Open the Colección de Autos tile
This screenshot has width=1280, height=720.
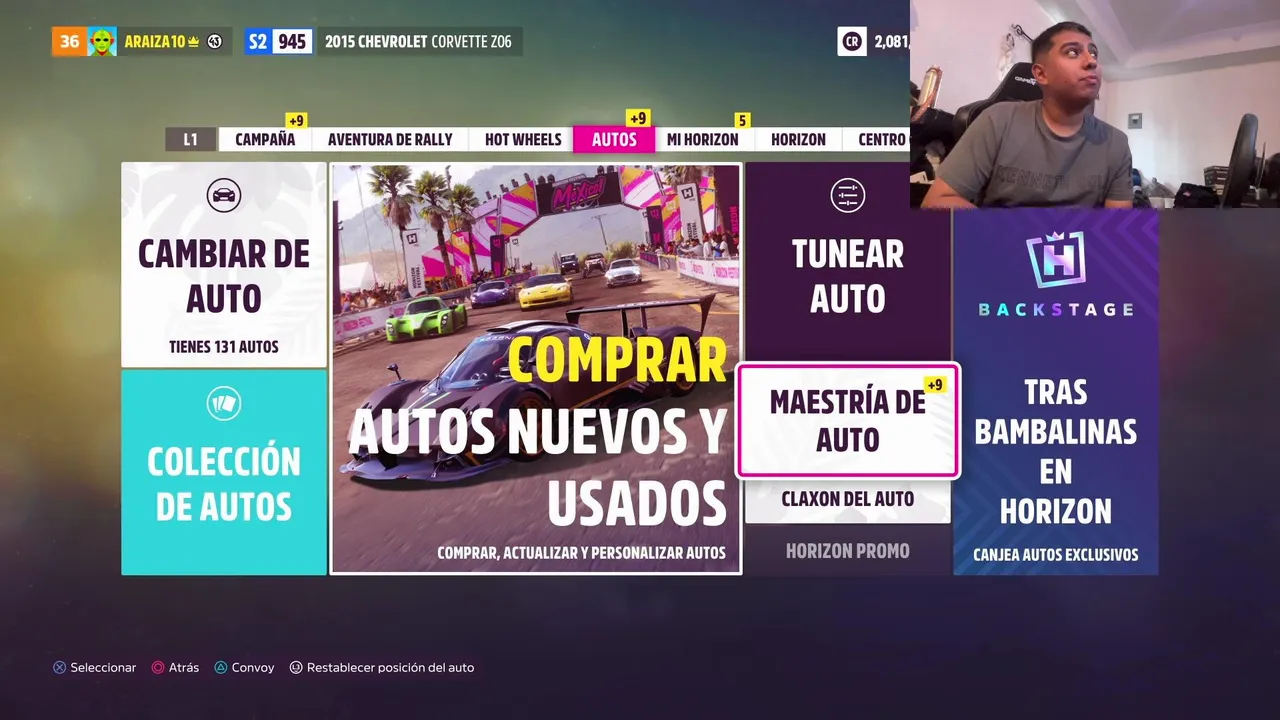pyautogui.click(x=224, y=472)
